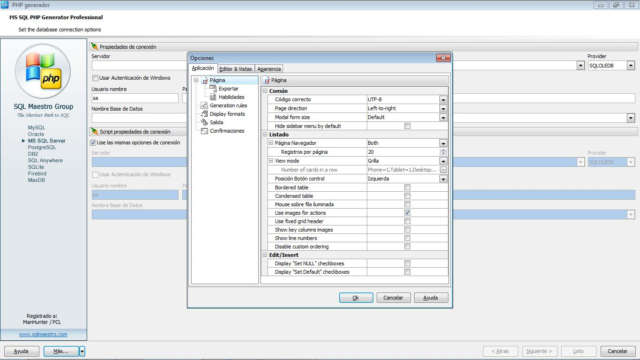Collapse the Página Navegador property group
The image size is (640, 360).
[x=271, y=143]
